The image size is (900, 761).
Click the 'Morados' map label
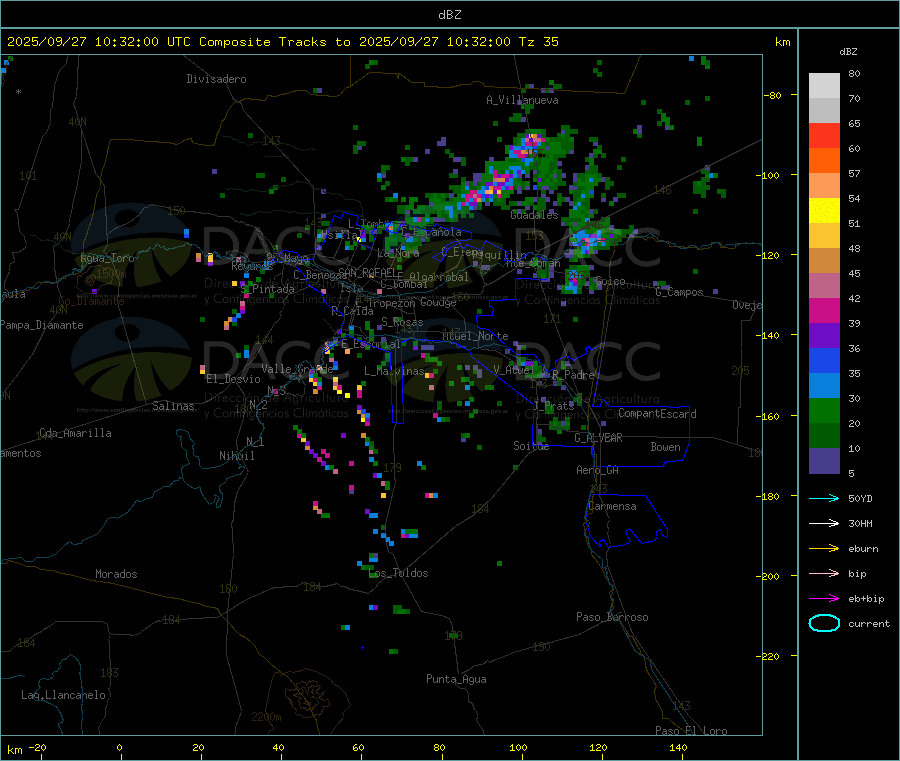click(117, 574)
